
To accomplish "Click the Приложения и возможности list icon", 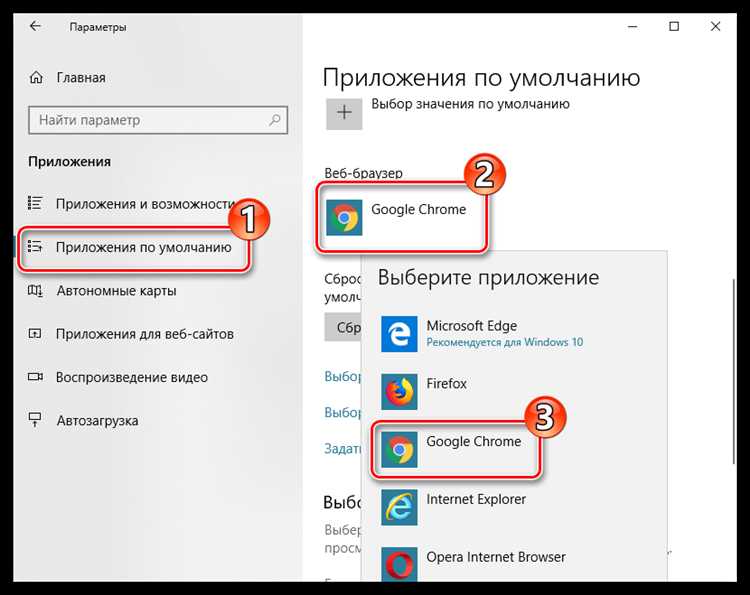I will (x=35, y=203).
